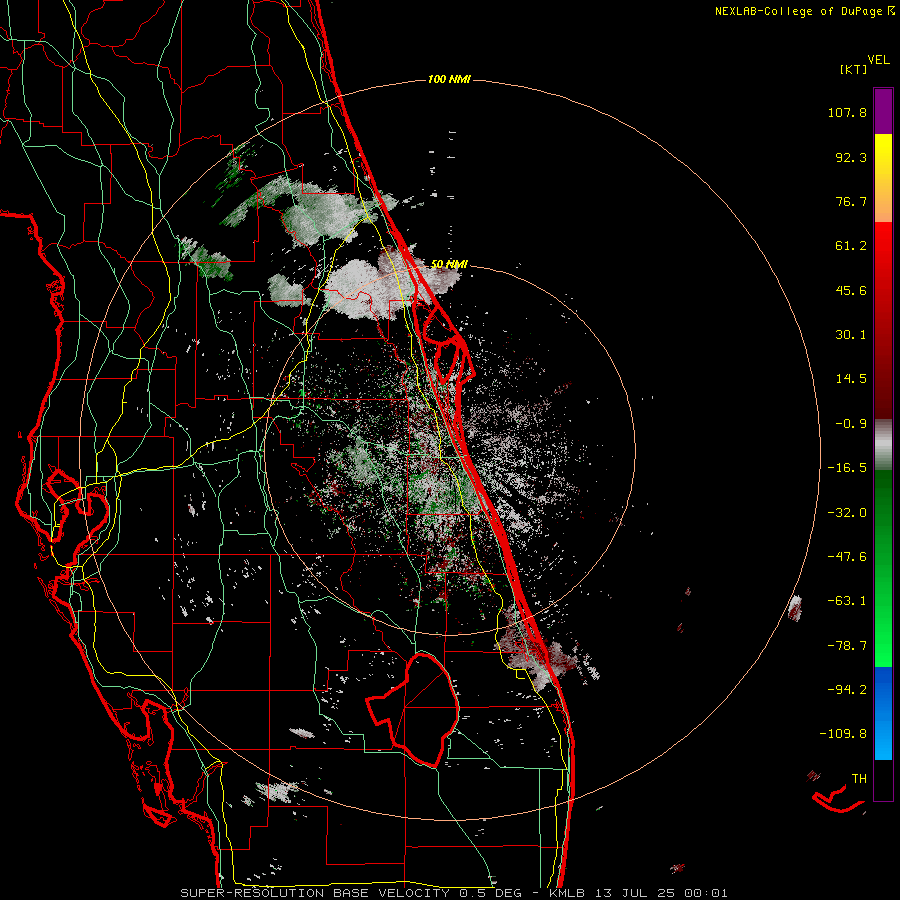Click the 92.3 velocity scale value
The image size is (900, 900).
(851, 157)
